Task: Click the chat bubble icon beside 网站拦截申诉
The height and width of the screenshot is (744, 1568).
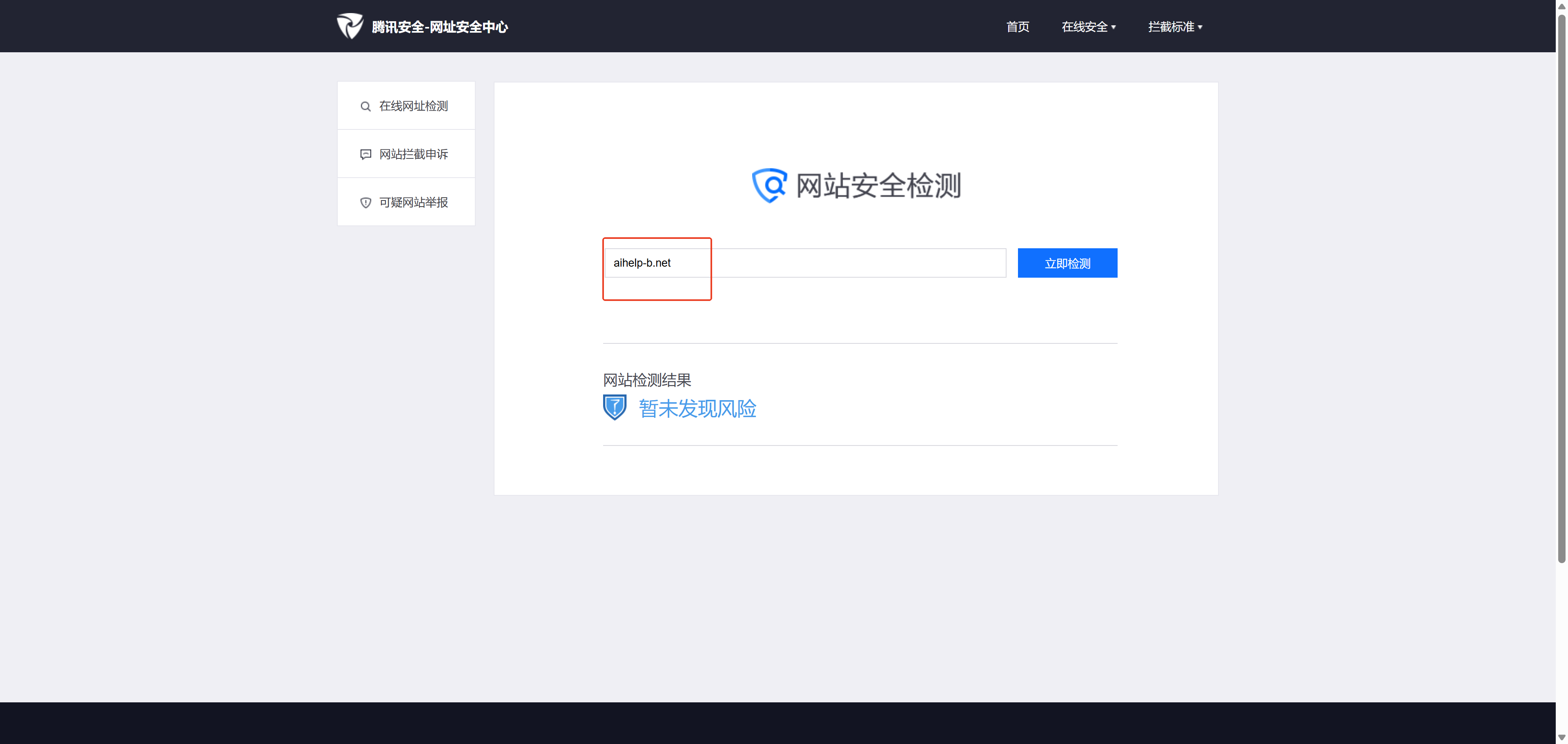Action: pyautogui.click(x=365, y=155)
